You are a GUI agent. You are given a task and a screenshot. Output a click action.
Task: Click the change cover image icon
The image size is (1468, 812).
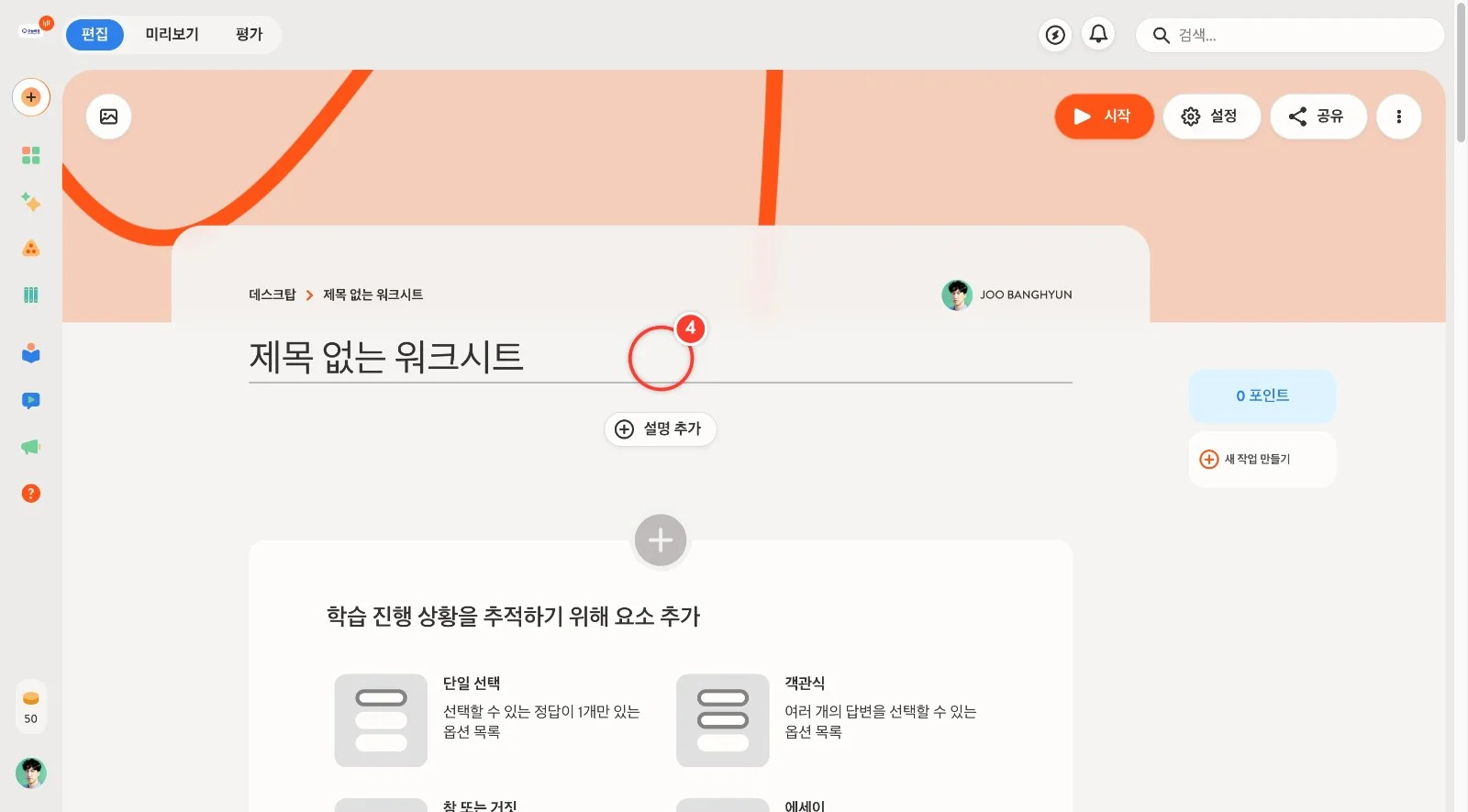(x=108, y=117)
